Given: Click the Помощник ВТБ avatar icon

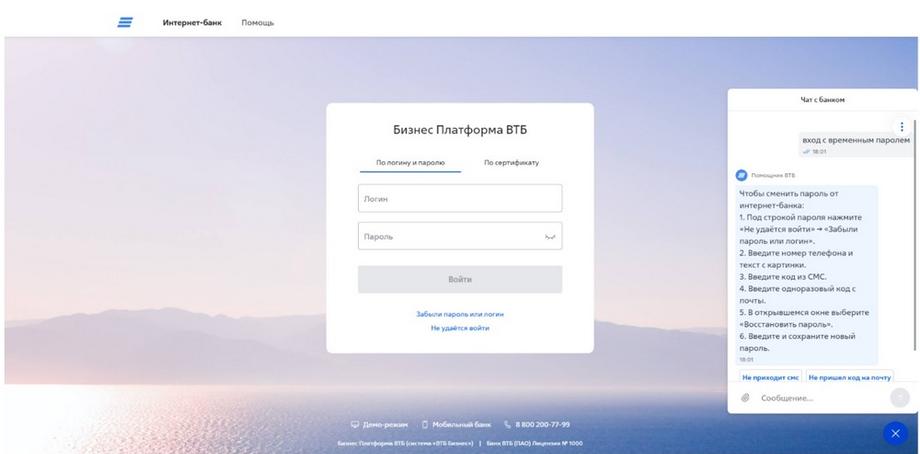Looking at the screenshot, I should pos(742,175).
